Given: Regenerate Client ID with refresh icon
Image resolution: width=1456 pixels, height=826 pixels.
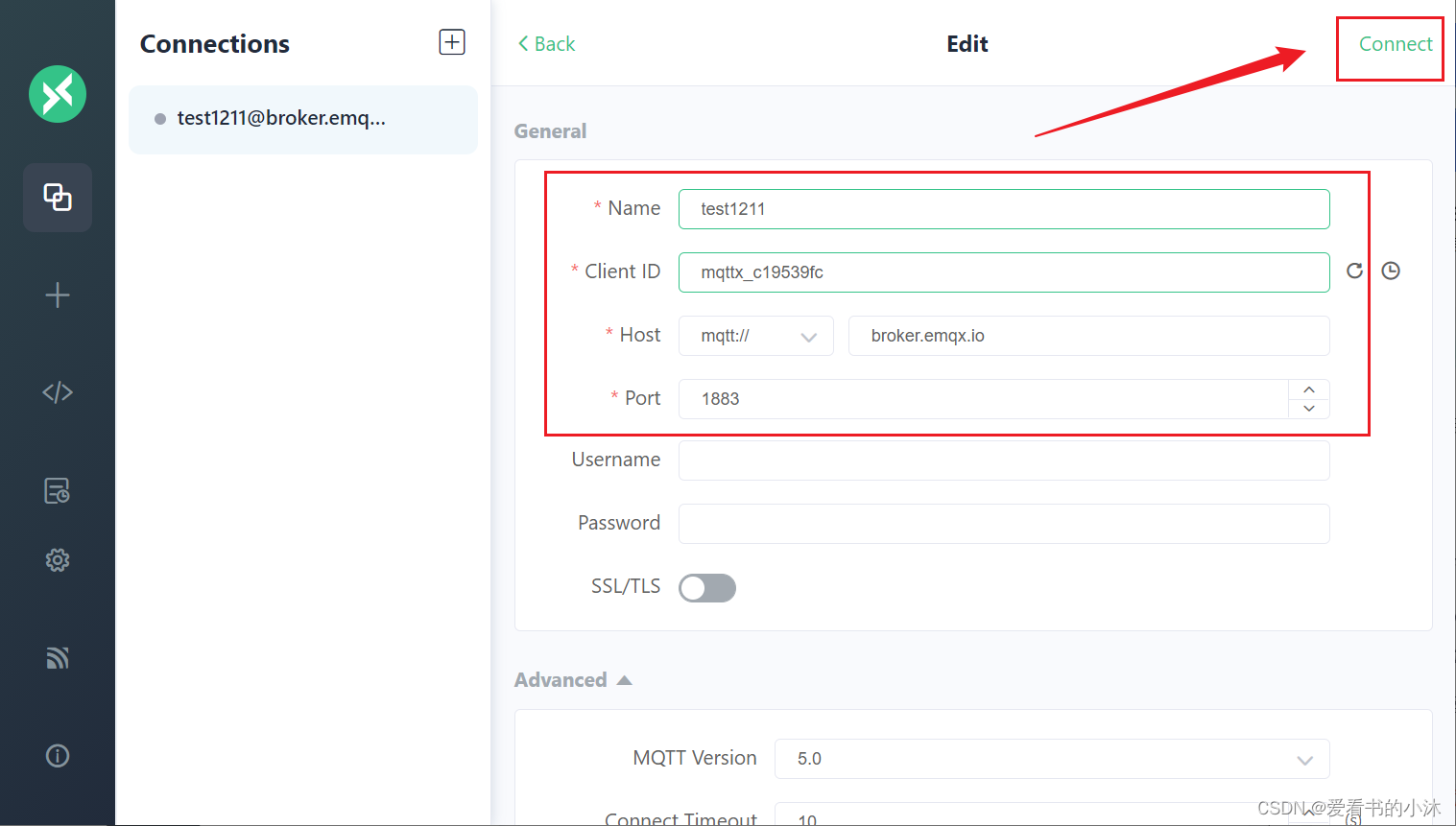Looking at the screenshot, I should (x=1354, y=271).
